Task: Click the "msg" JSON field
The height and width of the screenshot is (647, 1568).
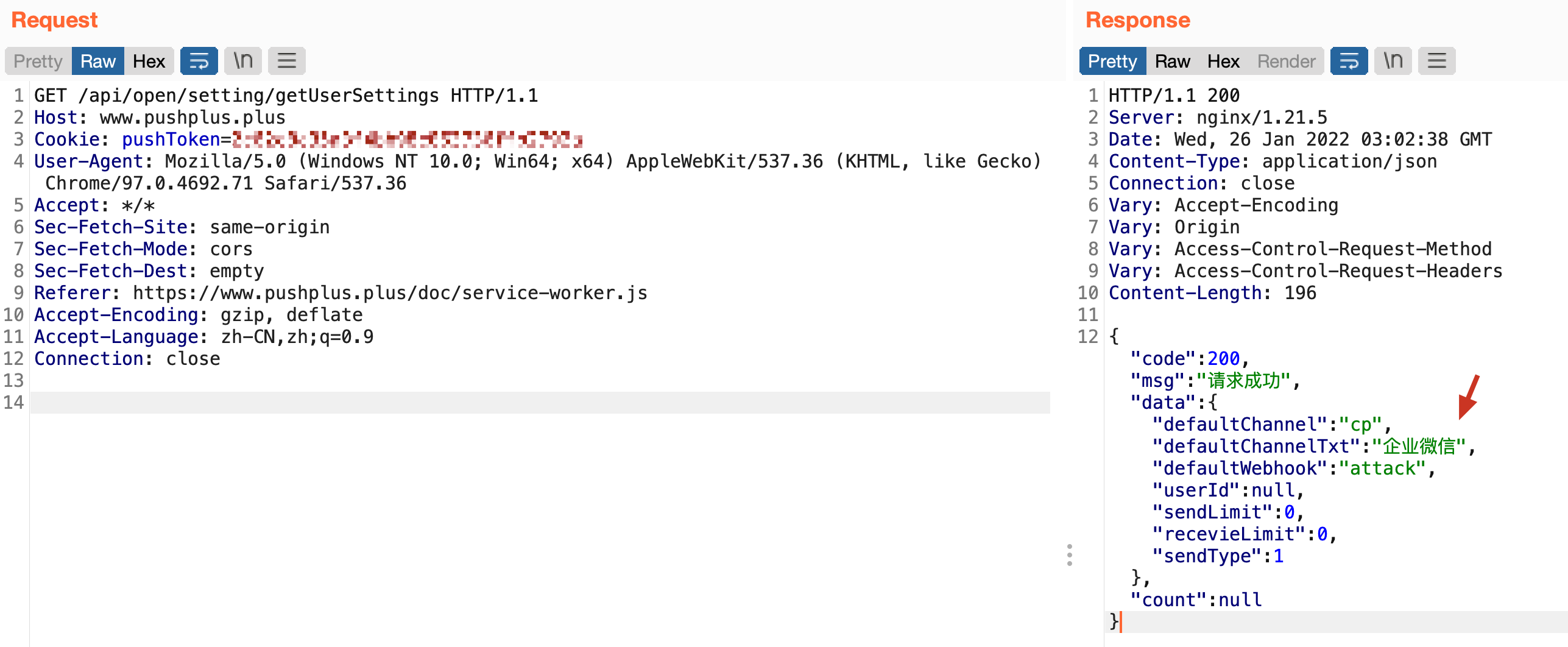Action: coord(1215,381)
